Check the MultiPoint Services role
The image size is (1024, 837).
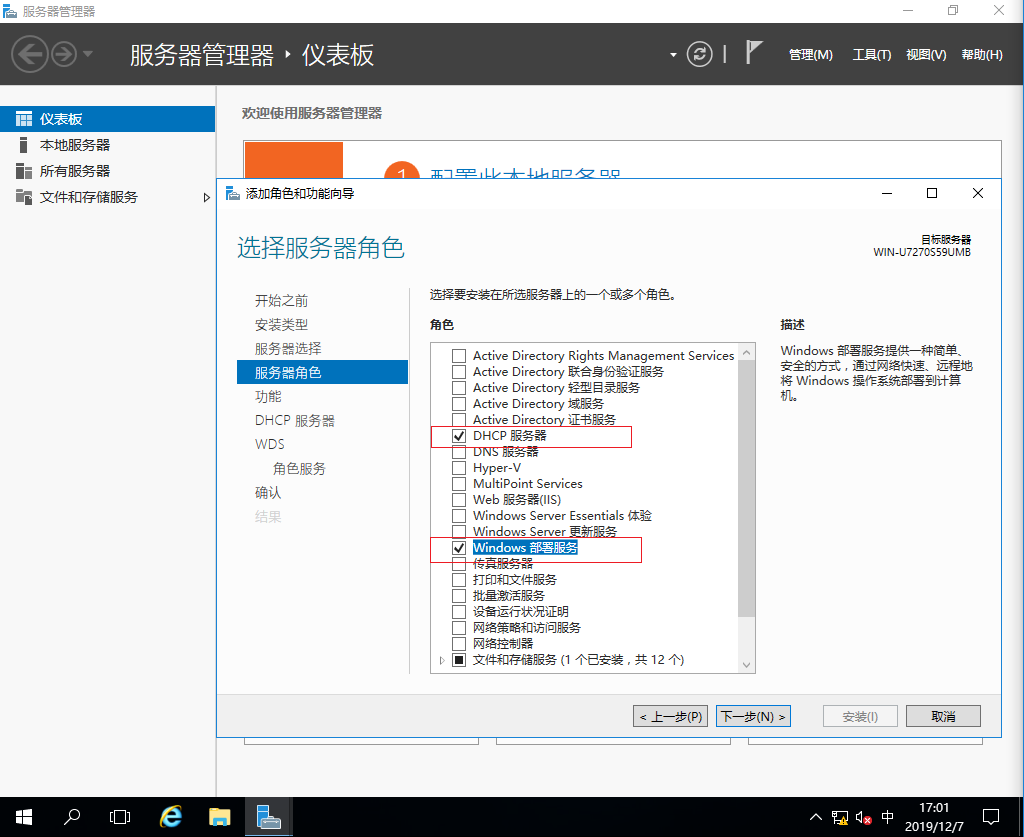tap(459, 484)
